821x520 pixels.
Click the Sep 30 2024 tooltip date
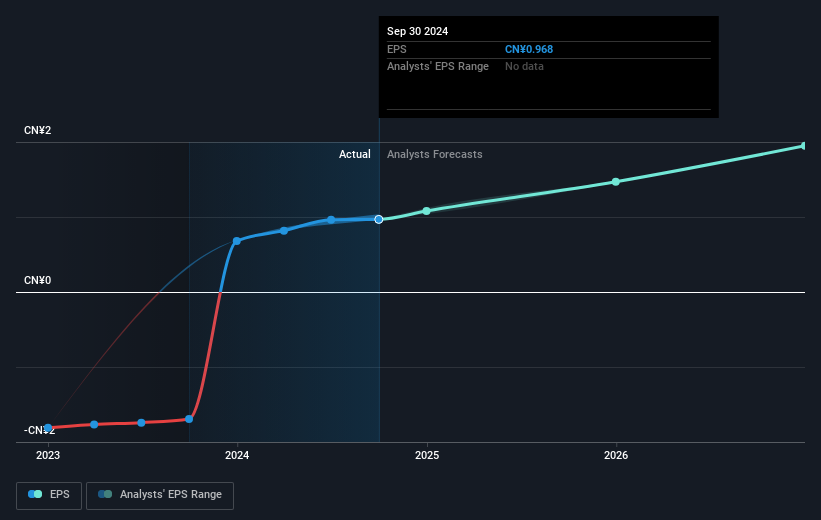(x=417, y=31)
